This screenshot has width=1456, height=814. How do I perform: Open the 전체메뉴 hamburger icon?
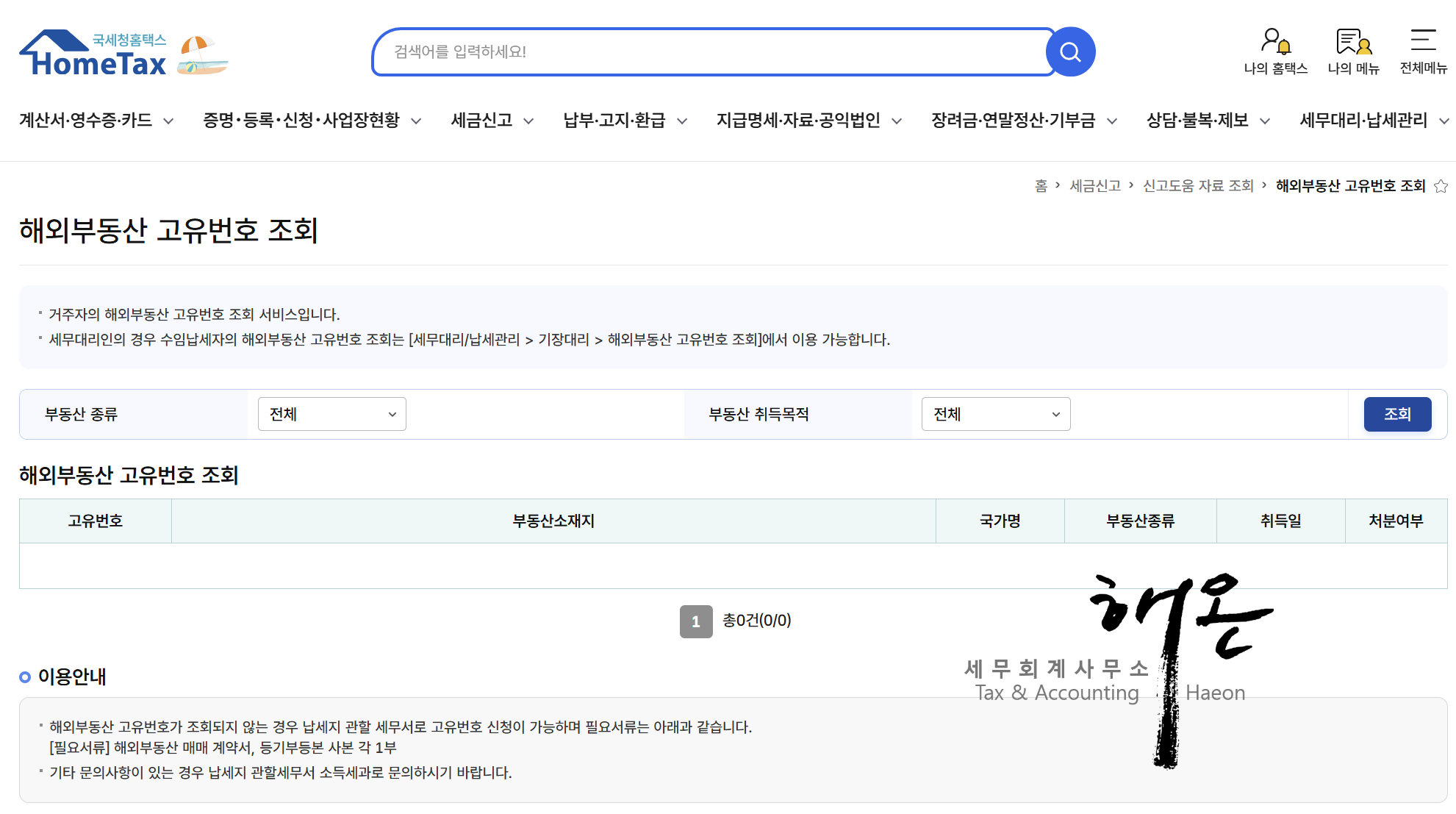(x=1423, y=40)
